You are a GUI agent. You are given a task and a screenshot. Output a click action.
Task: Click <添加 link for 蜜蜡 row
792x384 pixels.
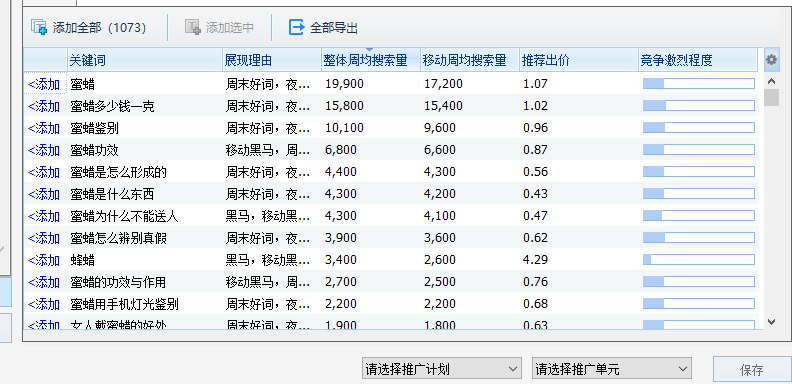point(44,84)
